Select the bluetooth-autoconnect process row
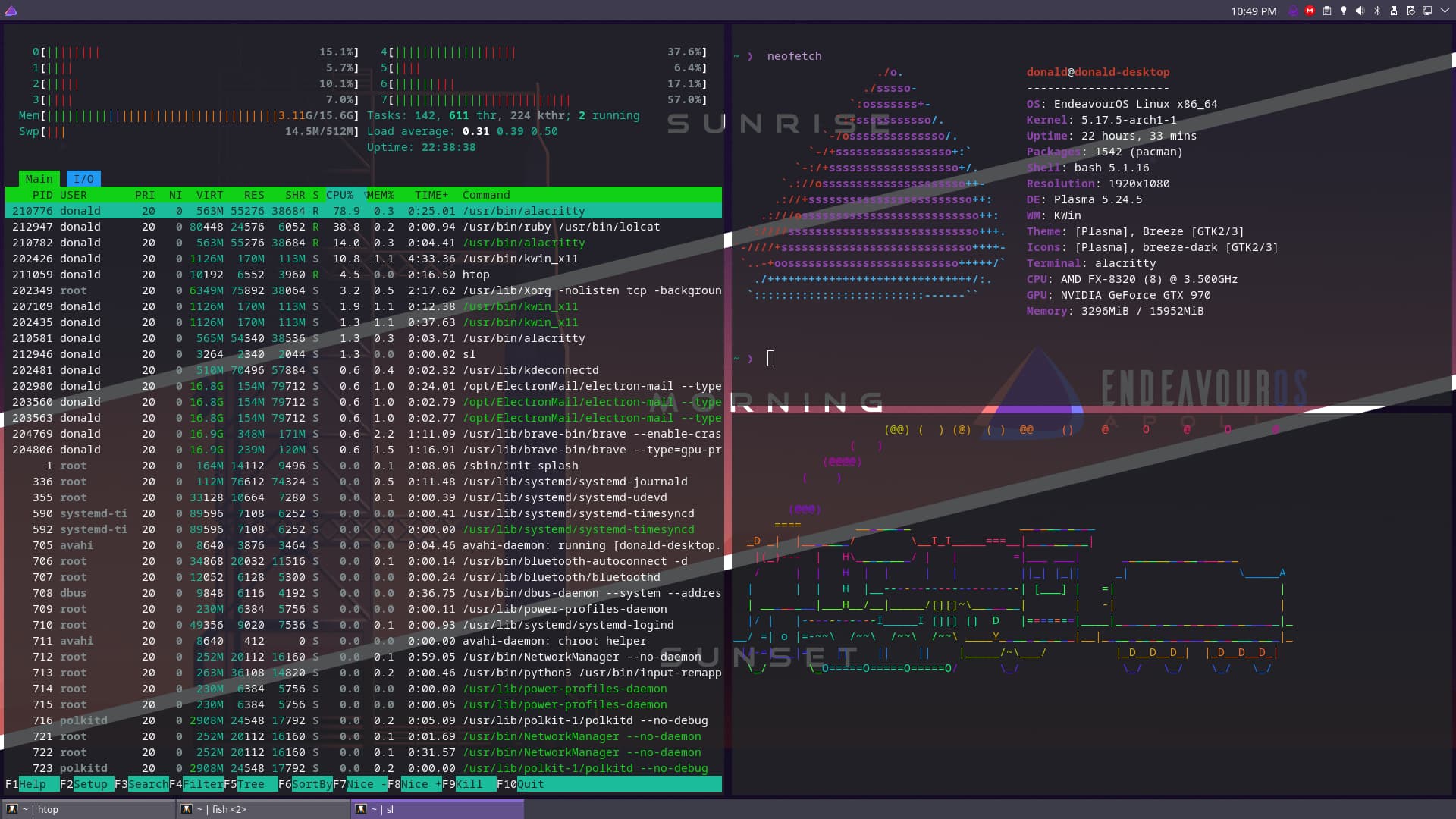Viewport: 1456px width, 819px height. click(x=363, y=561)
